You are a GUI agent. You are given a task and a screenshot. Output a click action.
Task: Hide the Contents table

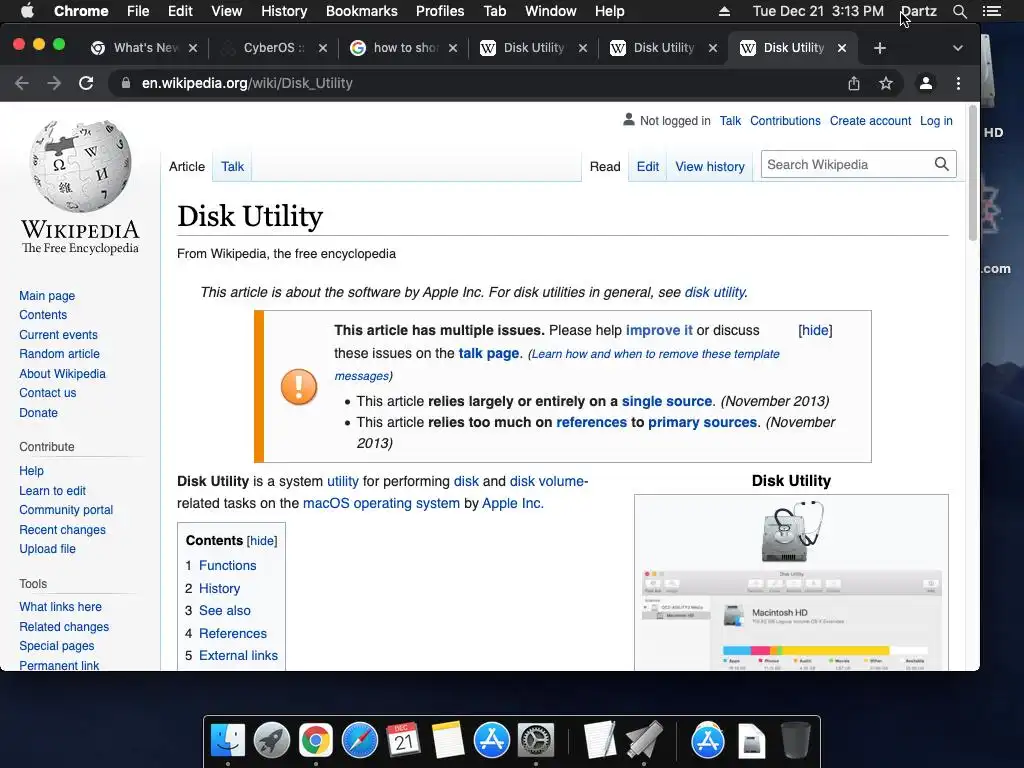[262, 541]
